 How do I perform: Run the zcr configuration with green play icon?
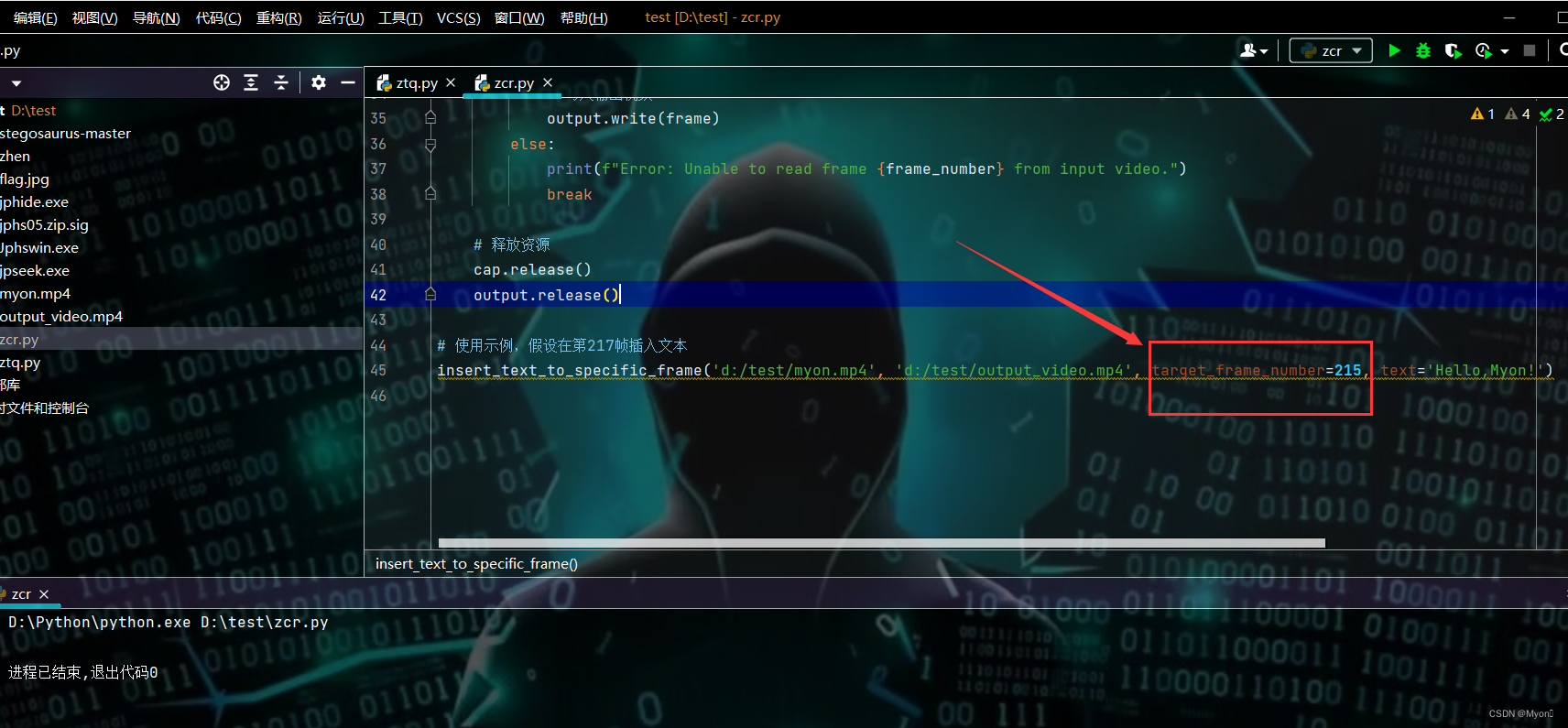[1394, 50]
